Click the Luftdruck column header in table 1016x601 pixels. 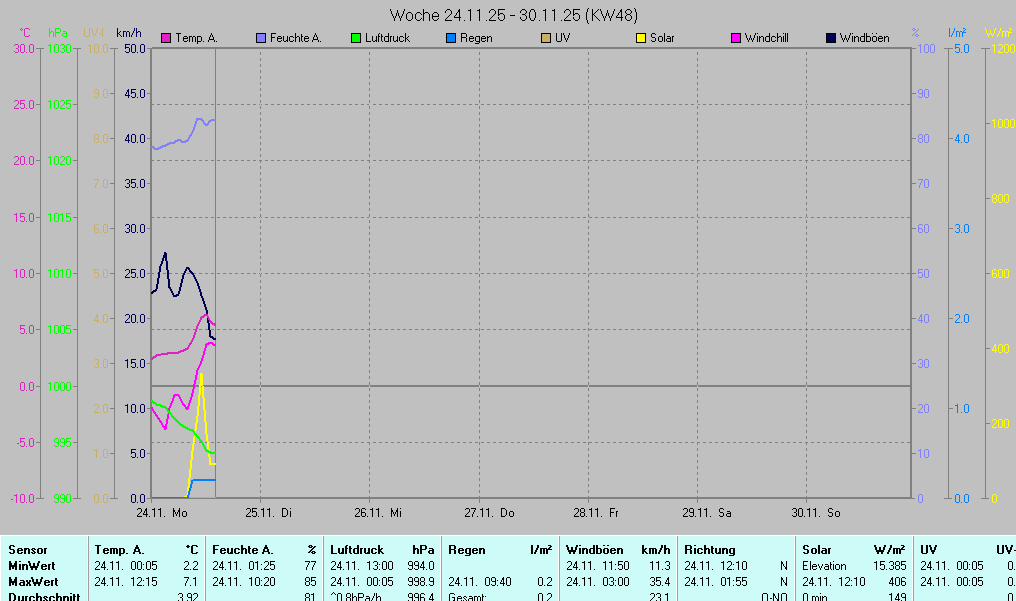coord(357,550)
